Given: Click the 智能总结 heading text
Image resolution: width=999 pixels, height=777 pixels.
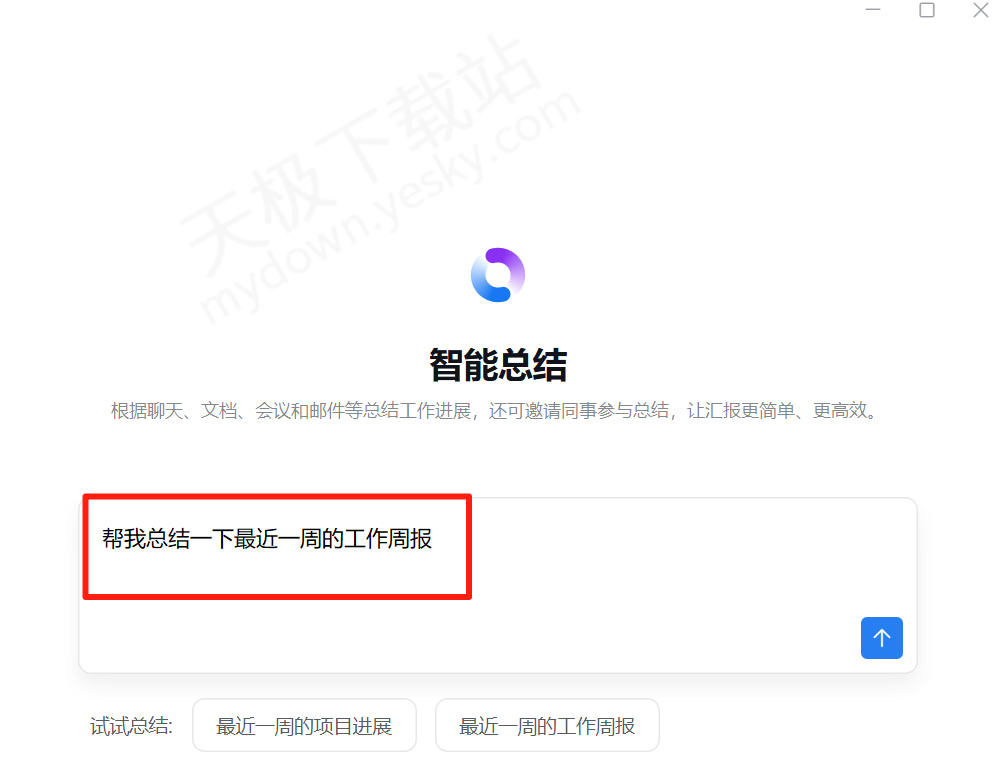Looking at the screenshot, I should [497, 366].
